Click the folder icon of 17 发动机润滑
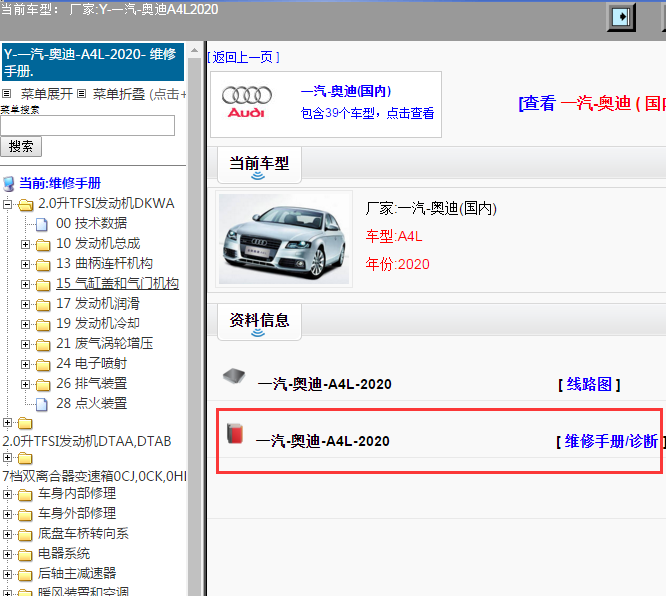 (43, 305)
